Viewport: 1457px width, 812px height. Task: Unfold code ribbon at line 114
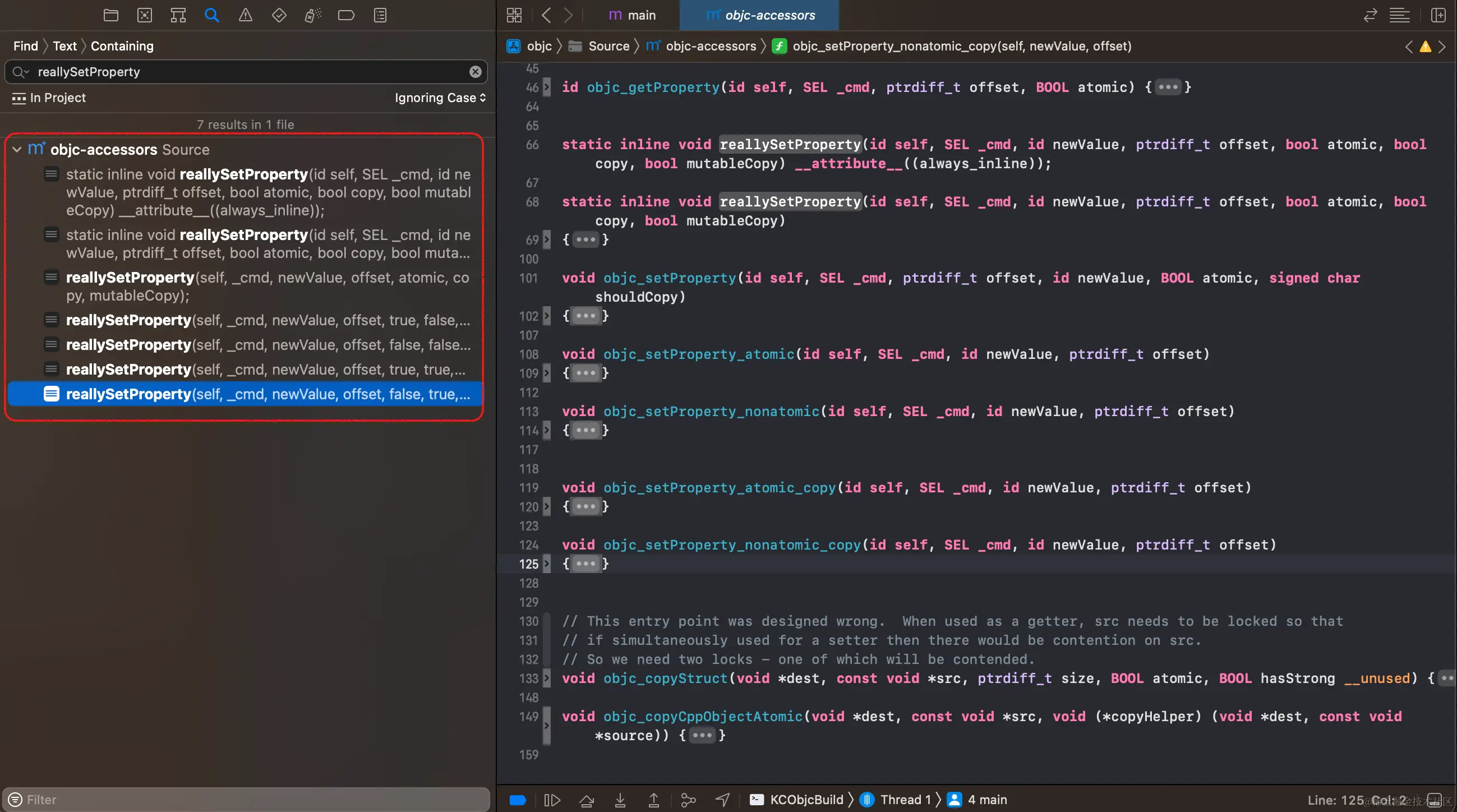546,430
